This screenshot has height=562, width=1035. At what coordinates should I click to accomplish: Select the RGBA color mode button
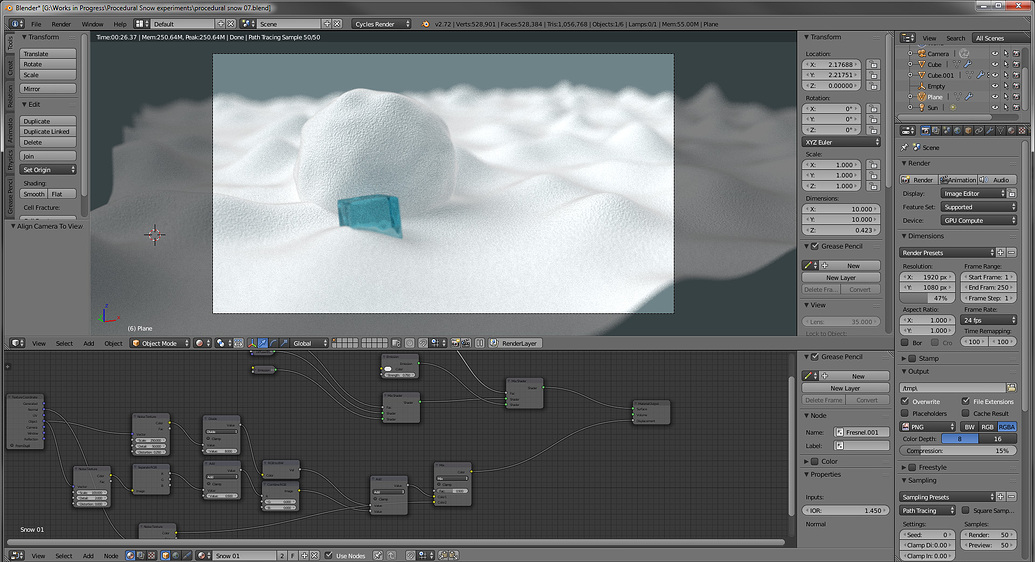coord(1007,427)
